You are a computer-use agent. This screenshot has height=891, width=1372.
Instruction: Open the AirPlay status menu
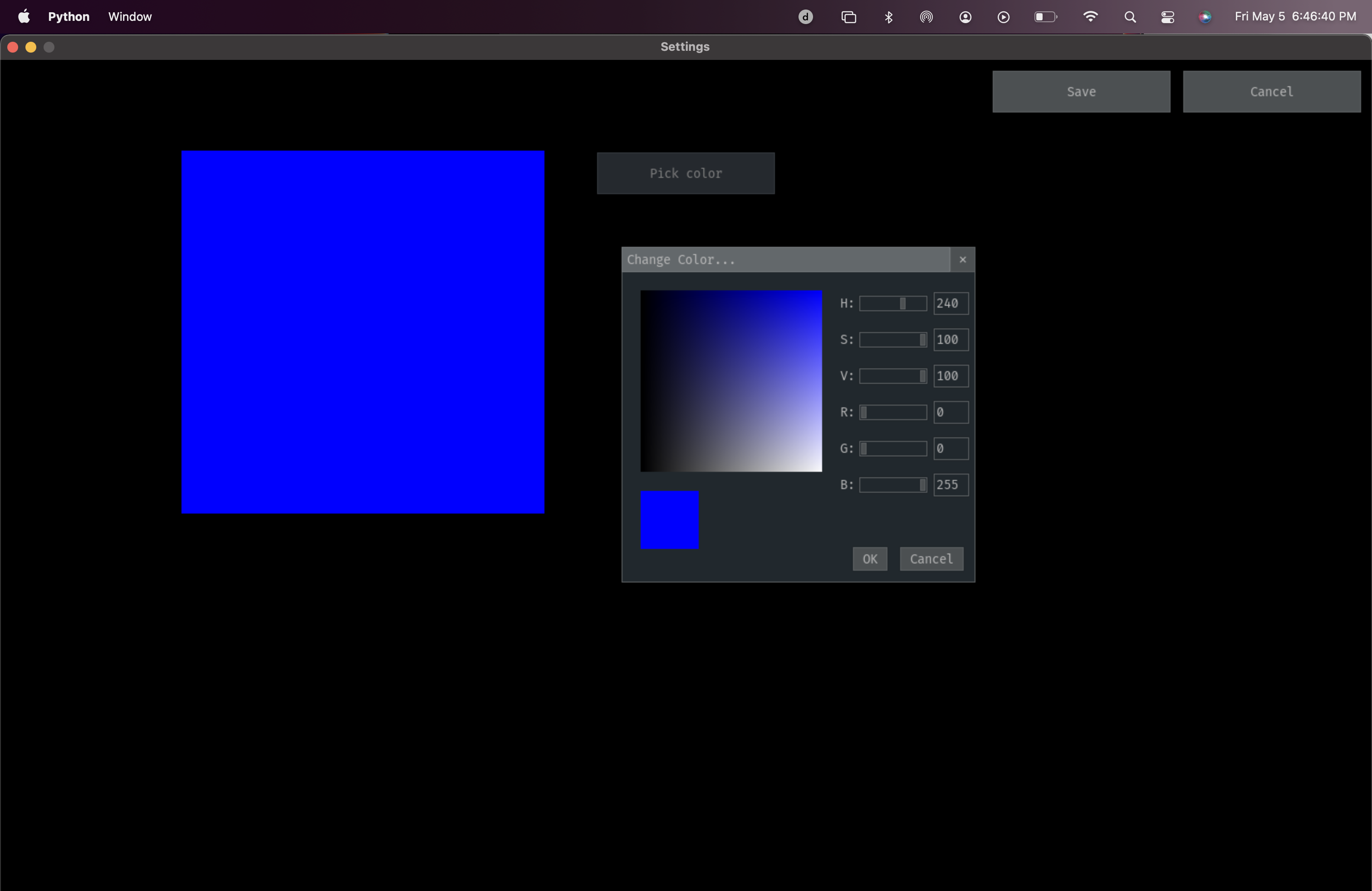tap(926, 16)
